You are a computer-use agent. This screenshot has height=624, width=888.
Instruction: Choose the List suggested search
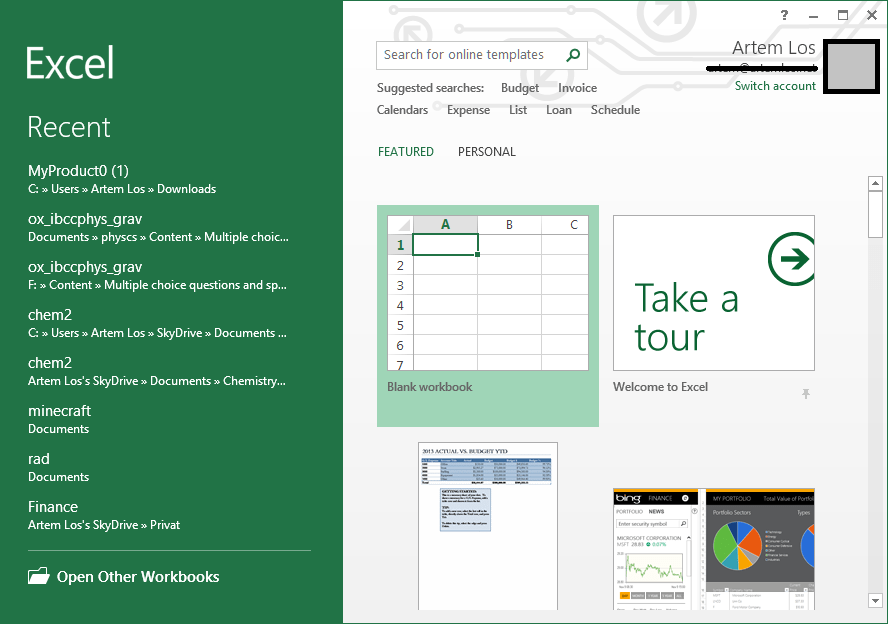click(518, 110)
